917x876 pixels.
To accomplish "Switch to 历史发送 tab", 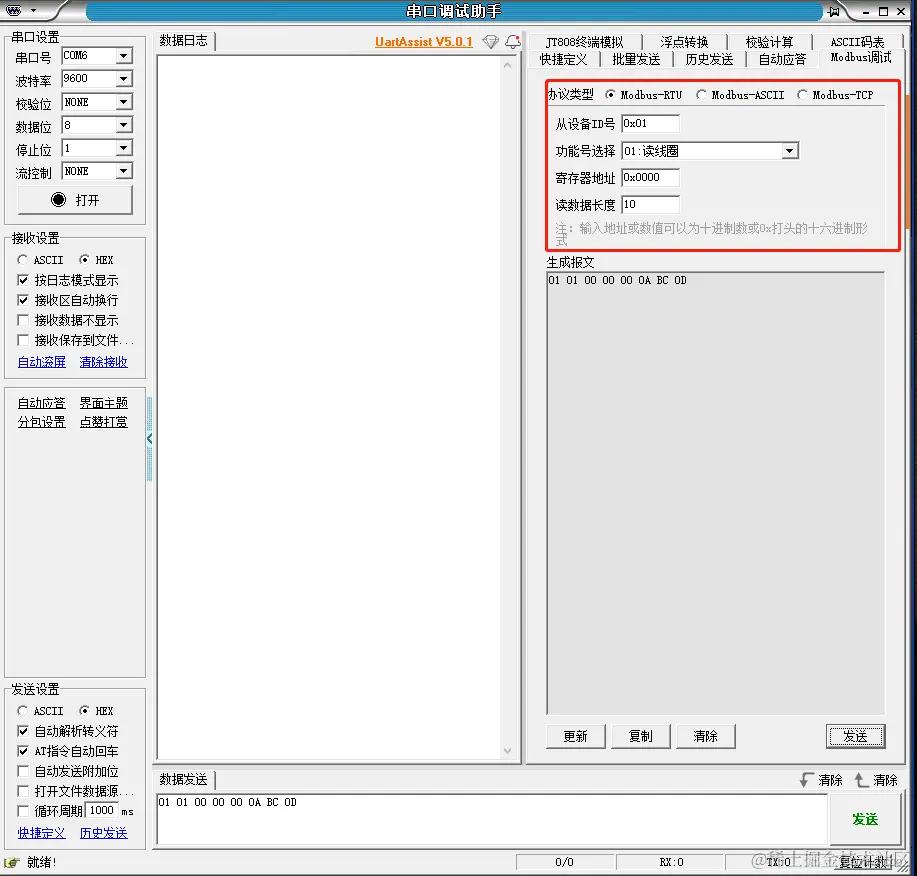I will 709,59.
